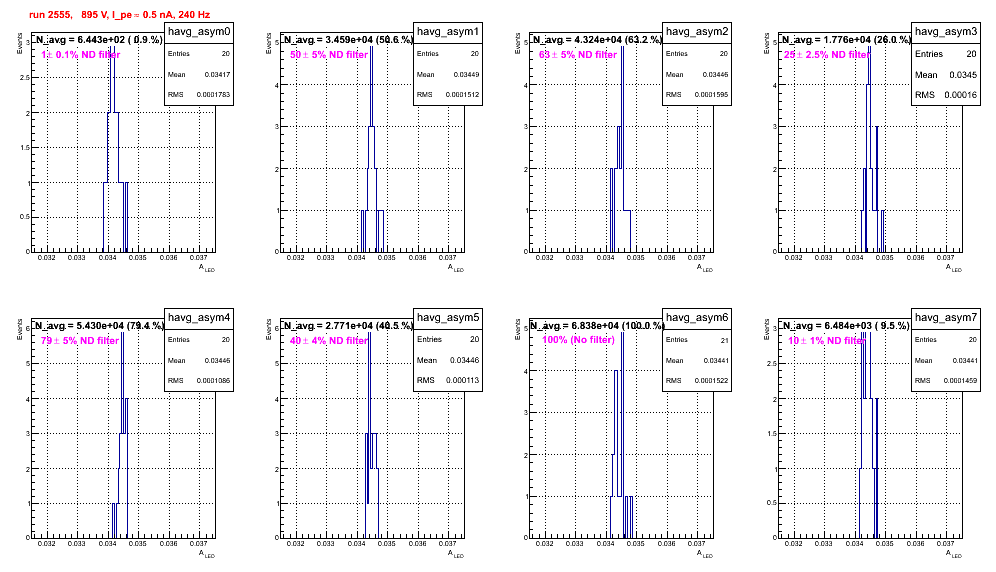Screen dimensions: 996x572
Task: Click the magenta 10± 1% ND filter label
Action: pyautogui.click(x=827, y=341)
